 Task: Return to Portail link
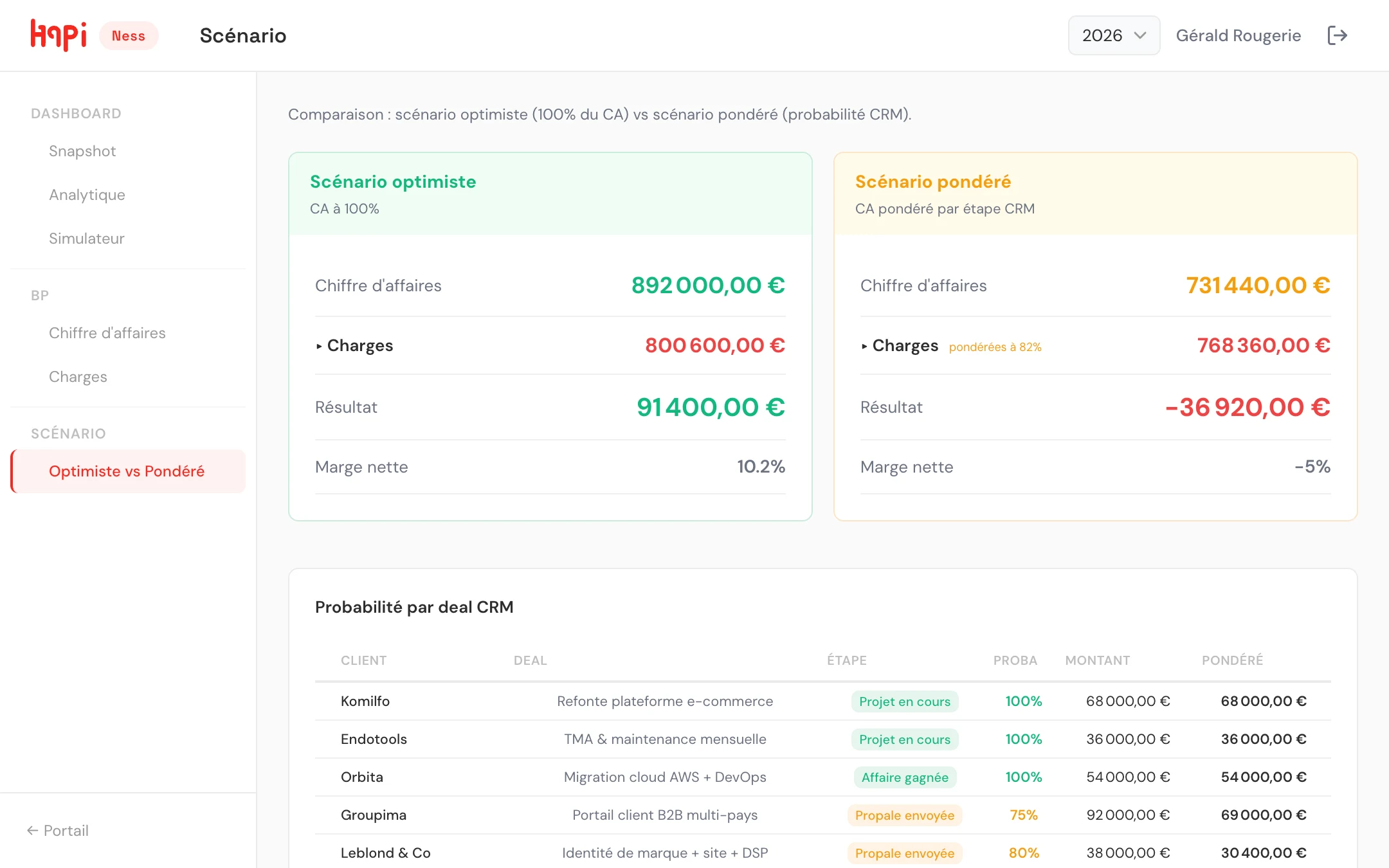(57, 831)
